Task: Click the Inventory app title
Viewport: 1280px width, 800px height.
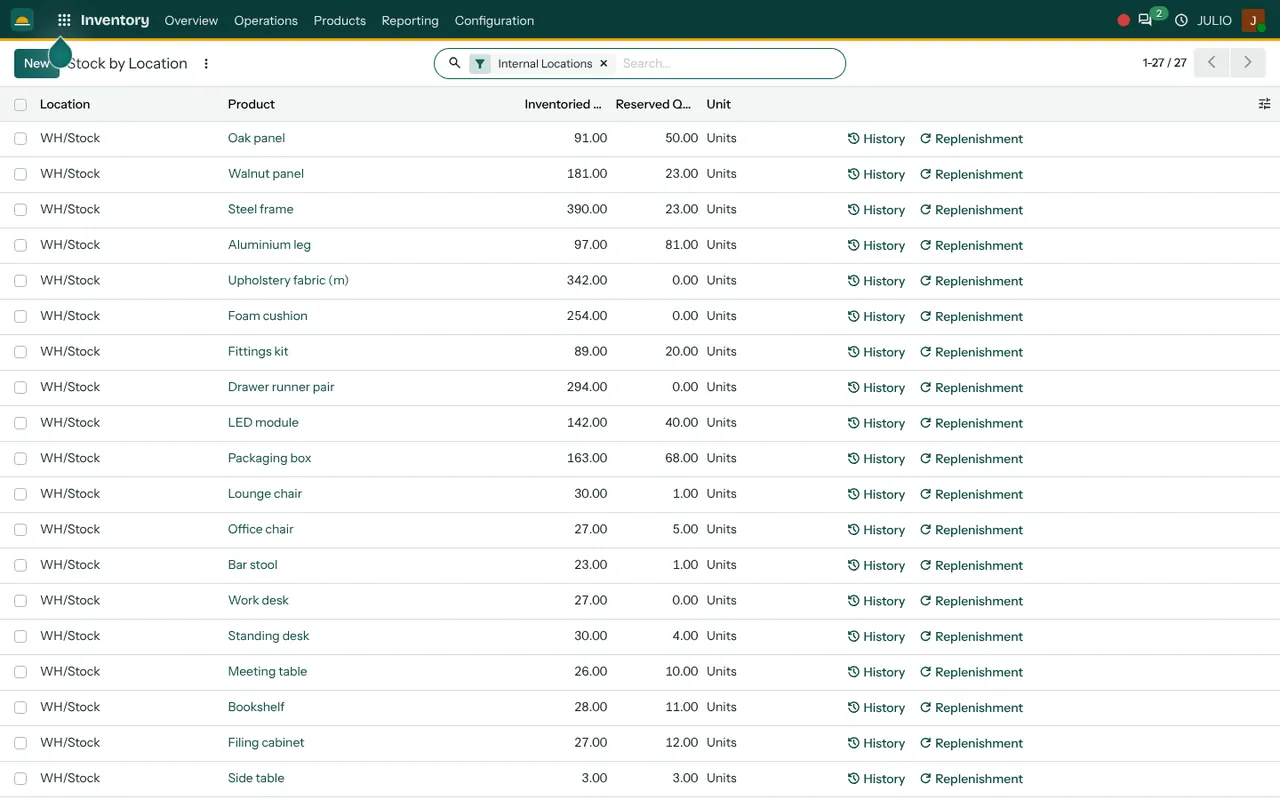Action: 115,20
